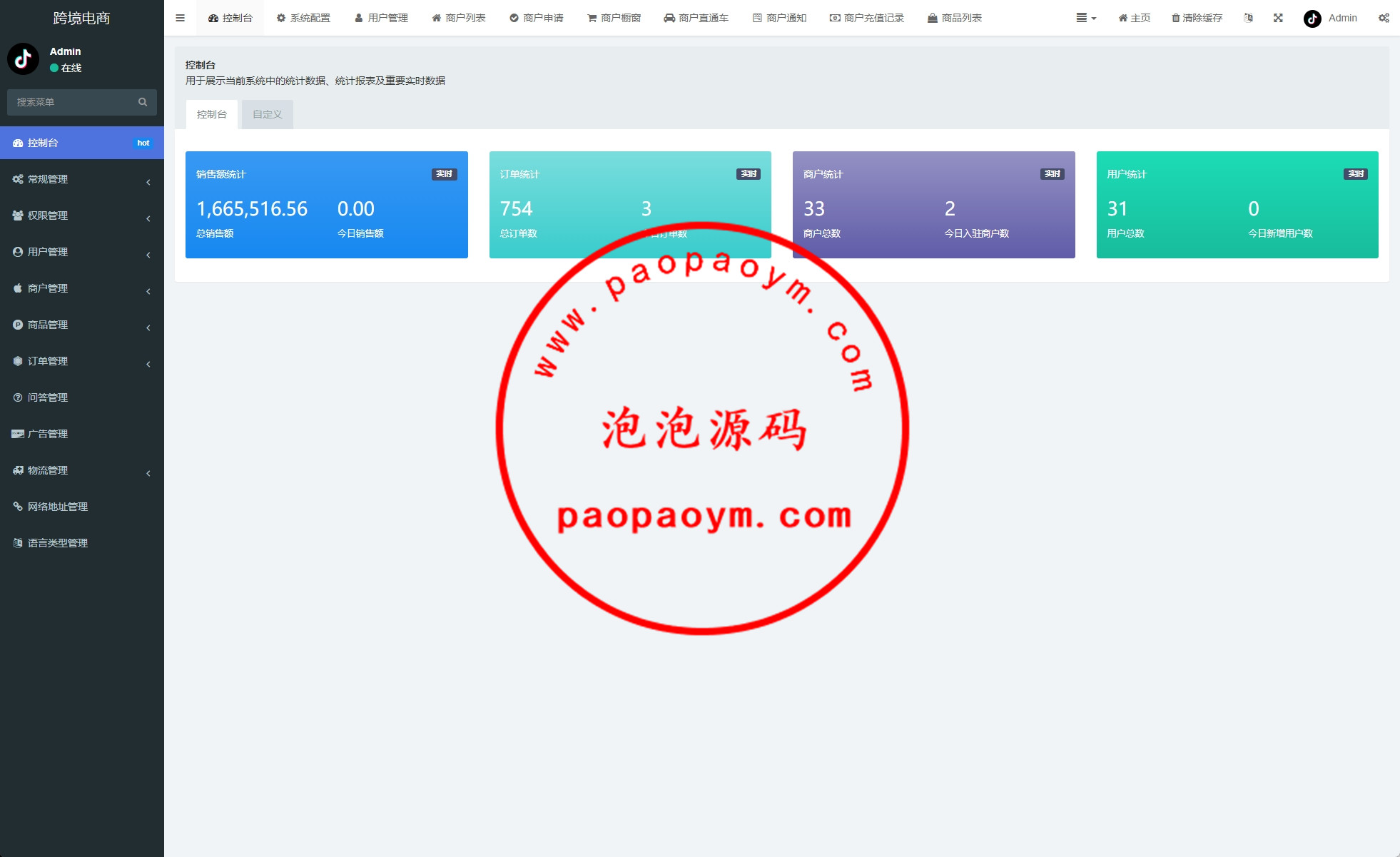Click the 商户统计 total 33

click(x=814, y=209)
